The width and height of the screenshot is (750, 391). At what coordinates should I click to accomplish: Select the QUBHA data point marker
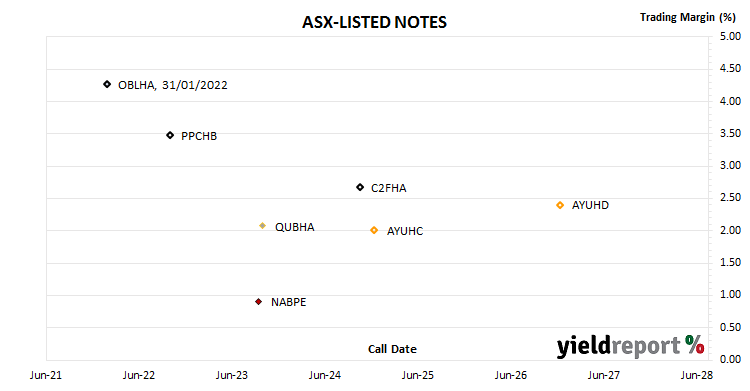(x=263, y=225)
